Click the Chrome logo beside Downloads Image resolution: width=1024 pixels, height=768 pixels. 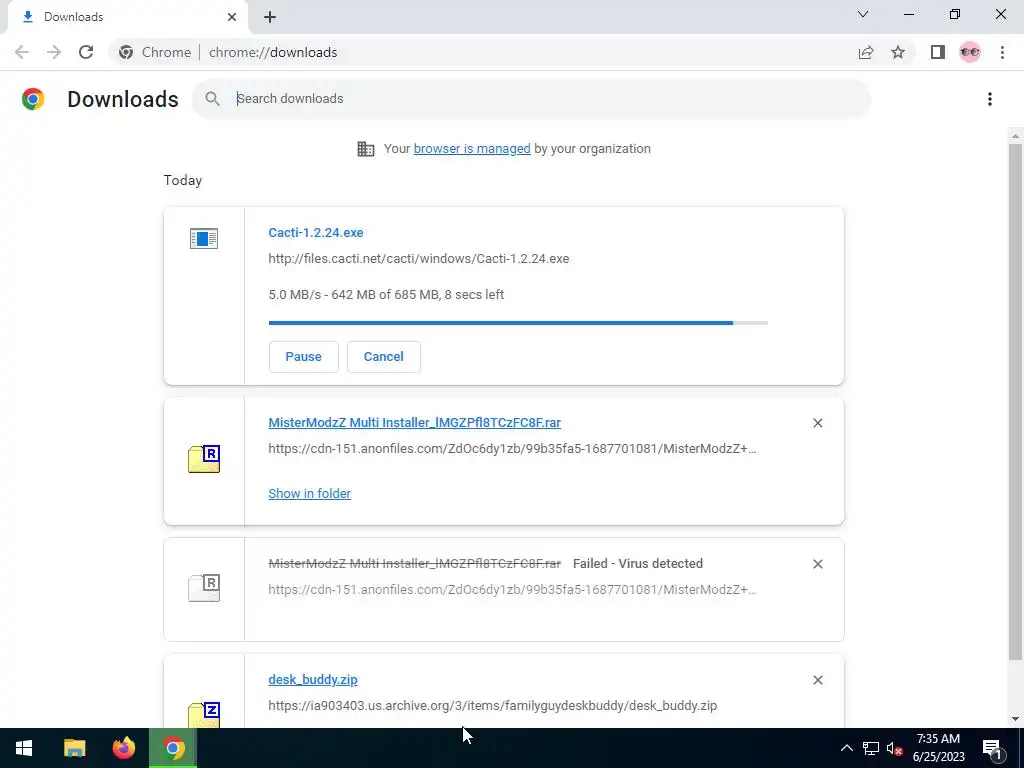tap(33, 99)
